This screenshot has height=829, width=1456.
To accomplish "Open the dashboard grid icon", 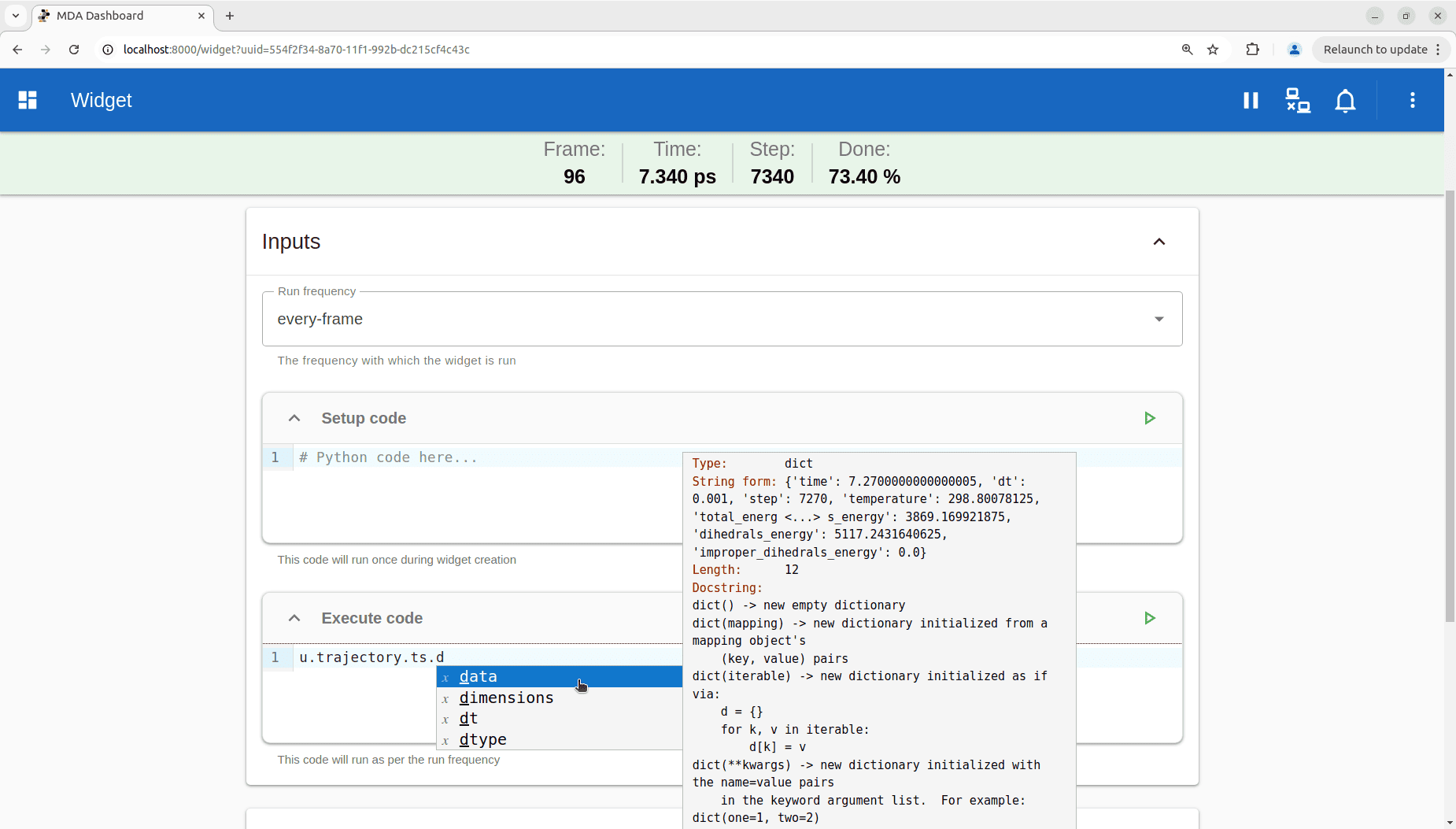I will click(x=28, y=100).
